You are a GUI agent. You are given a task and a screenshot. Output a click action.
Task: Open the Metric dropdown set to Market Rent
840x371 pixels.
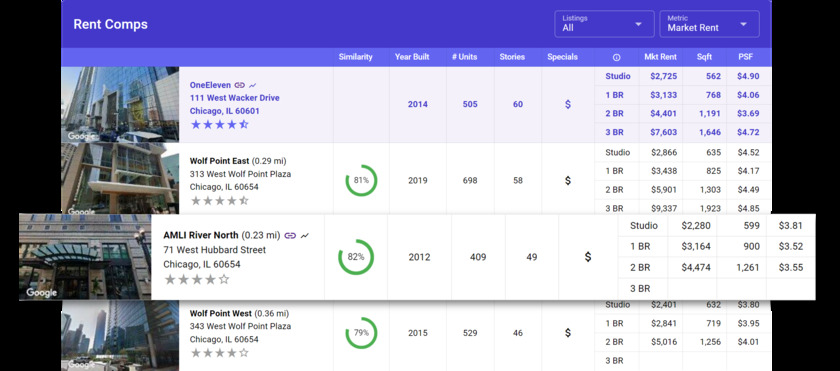click(x=709, y=24)
